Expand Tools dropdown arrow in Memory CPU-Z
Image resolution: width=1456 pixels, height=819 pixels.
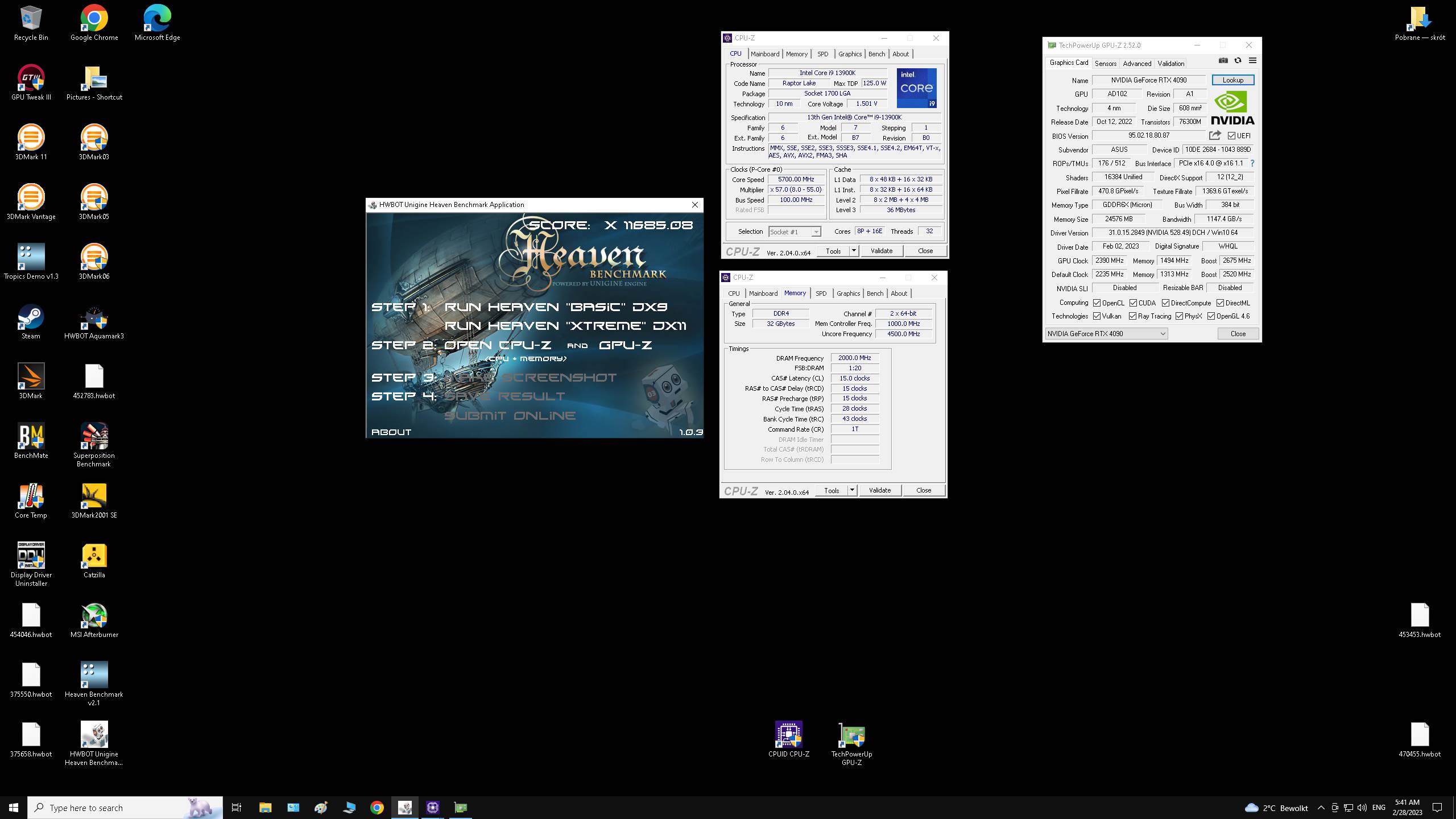[x=852, y=490]
